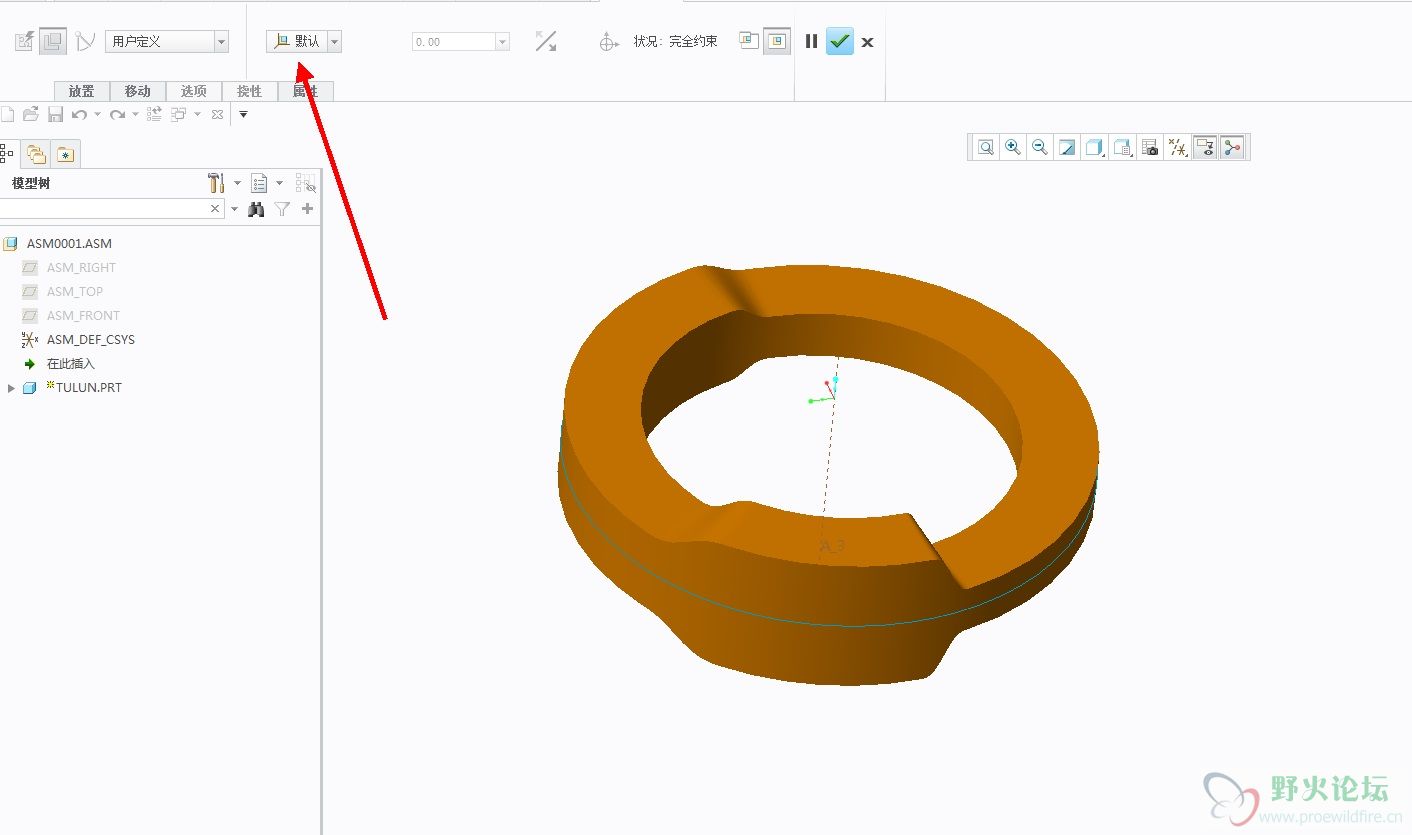Toggle manual placement mode icon
Screen dimensions: 1412x835
53,42
